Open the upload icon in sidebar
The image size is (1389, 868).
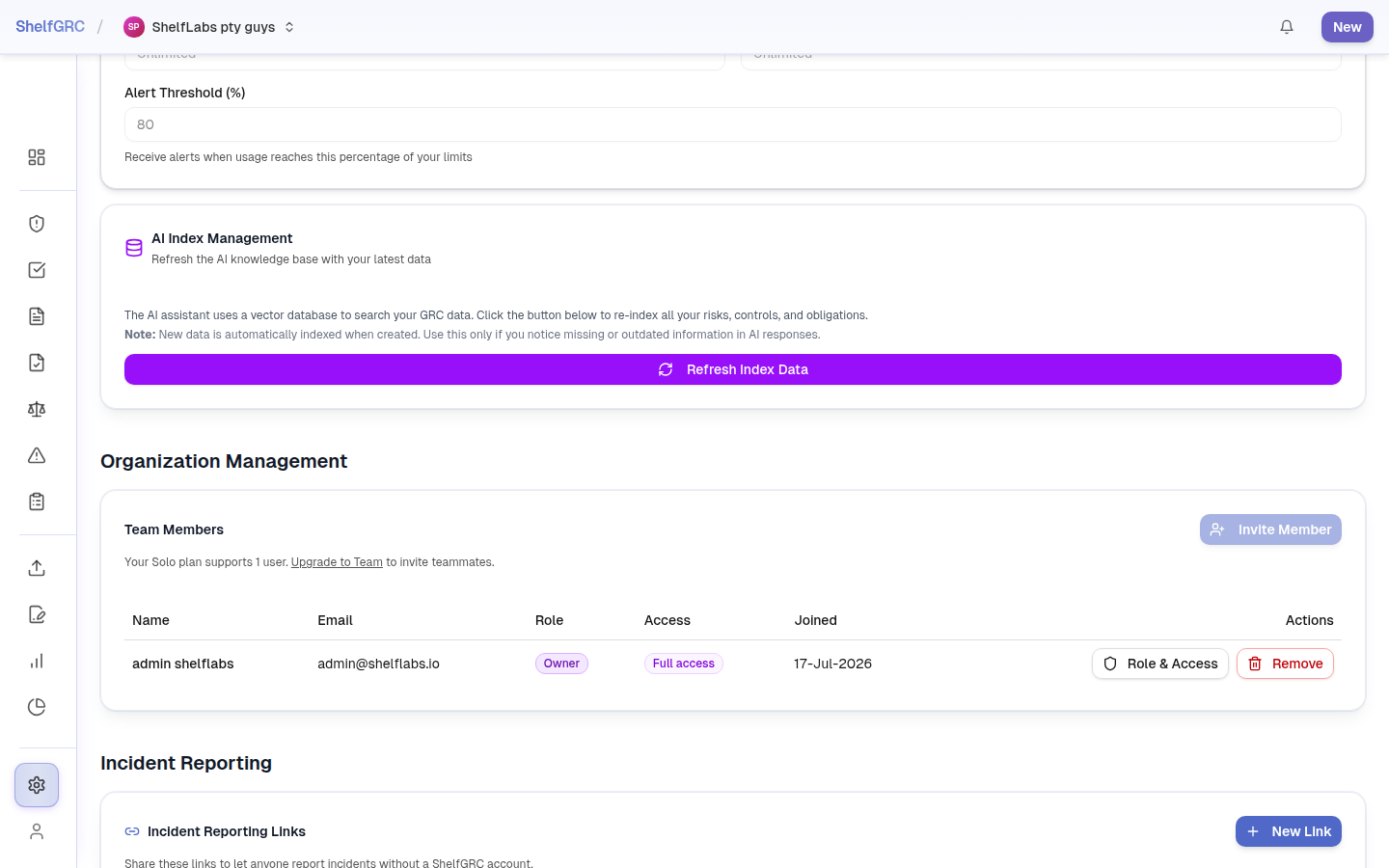click(37, 568)
